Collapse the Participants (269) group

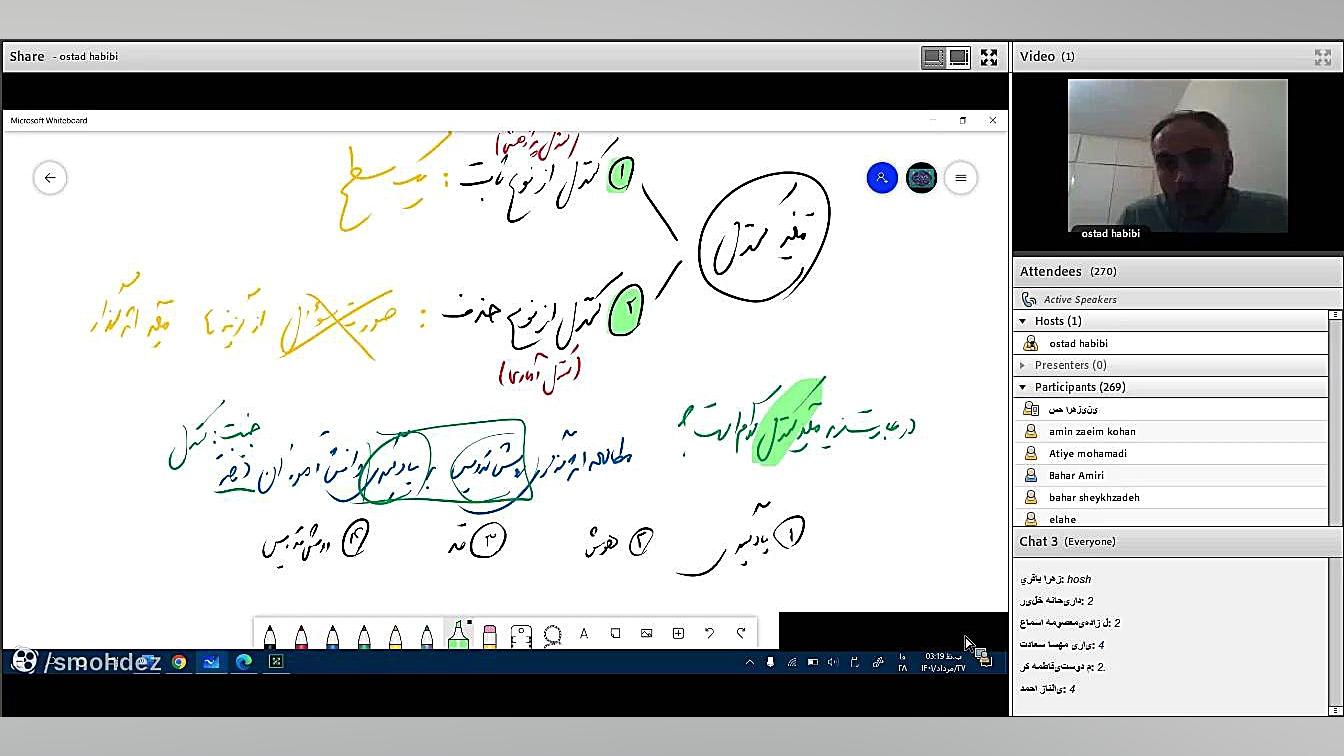pyautogui.click(x=1022, y=387)
